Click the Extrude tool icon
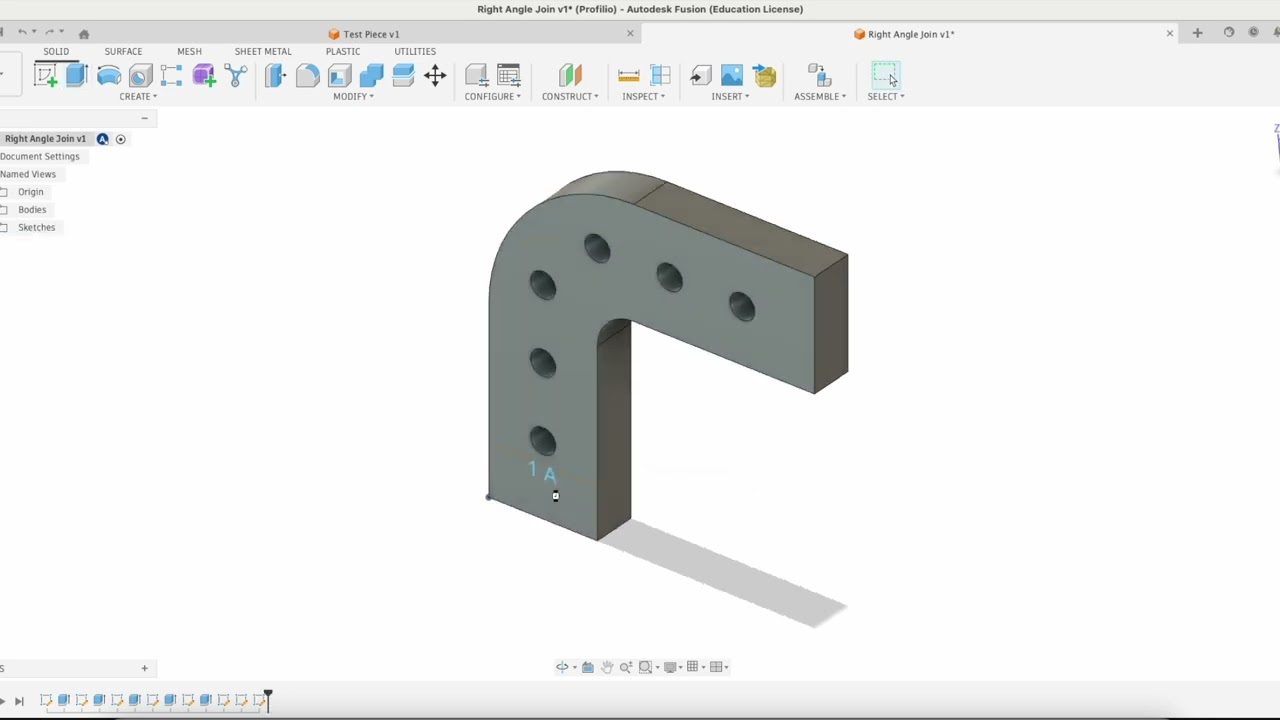The height and width of the screenshot is (720, 1280). click(x=77, y=75)
